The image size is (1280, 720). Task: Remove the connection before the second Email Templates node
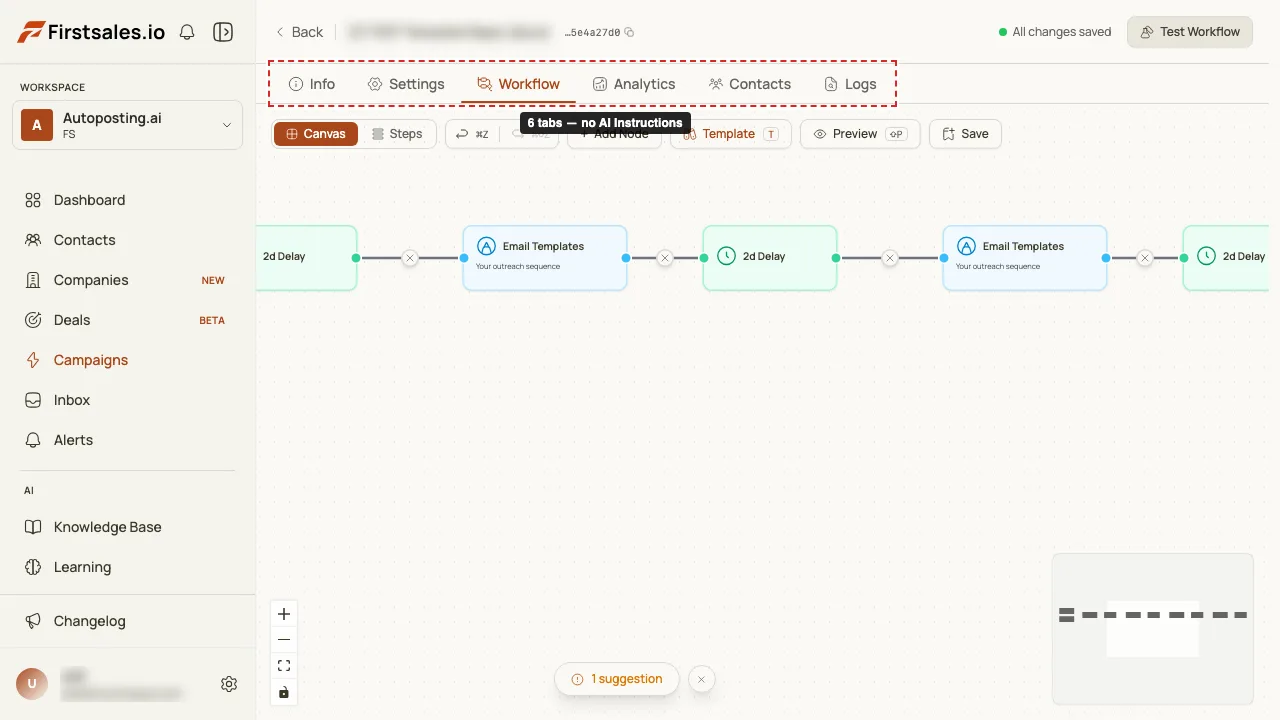click(890, 258)
